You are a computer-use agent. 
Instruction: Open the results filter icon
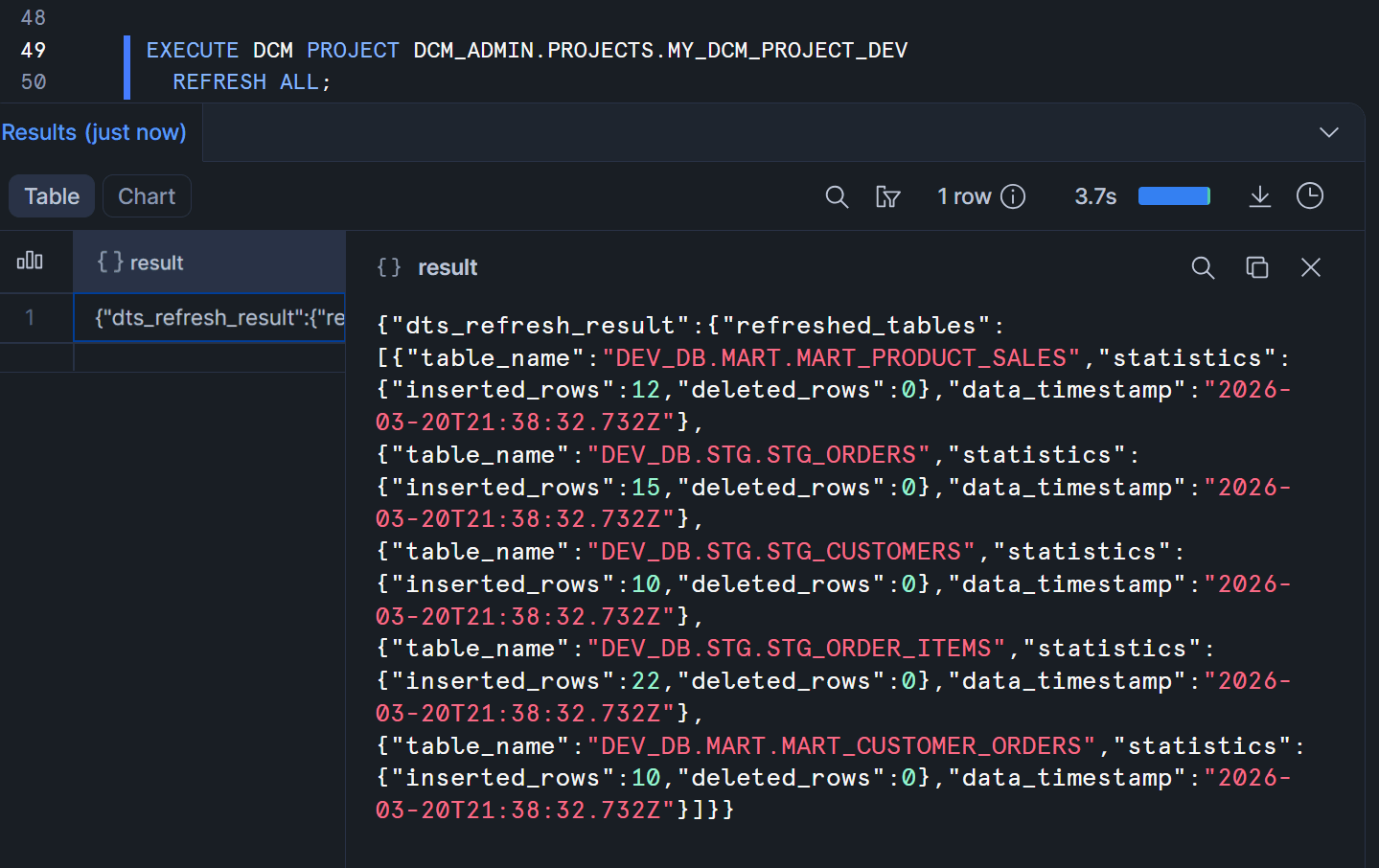coord(887,196)
